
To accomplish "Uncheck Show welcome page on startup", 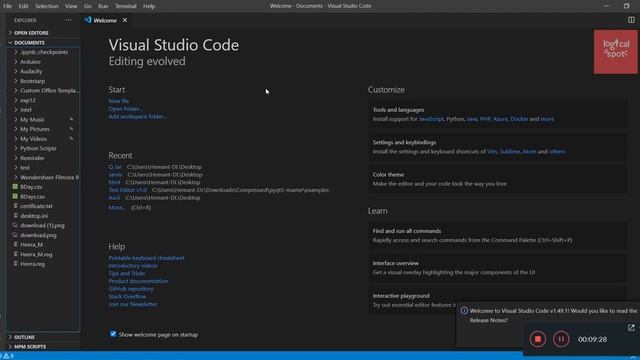I will [113, 334].
